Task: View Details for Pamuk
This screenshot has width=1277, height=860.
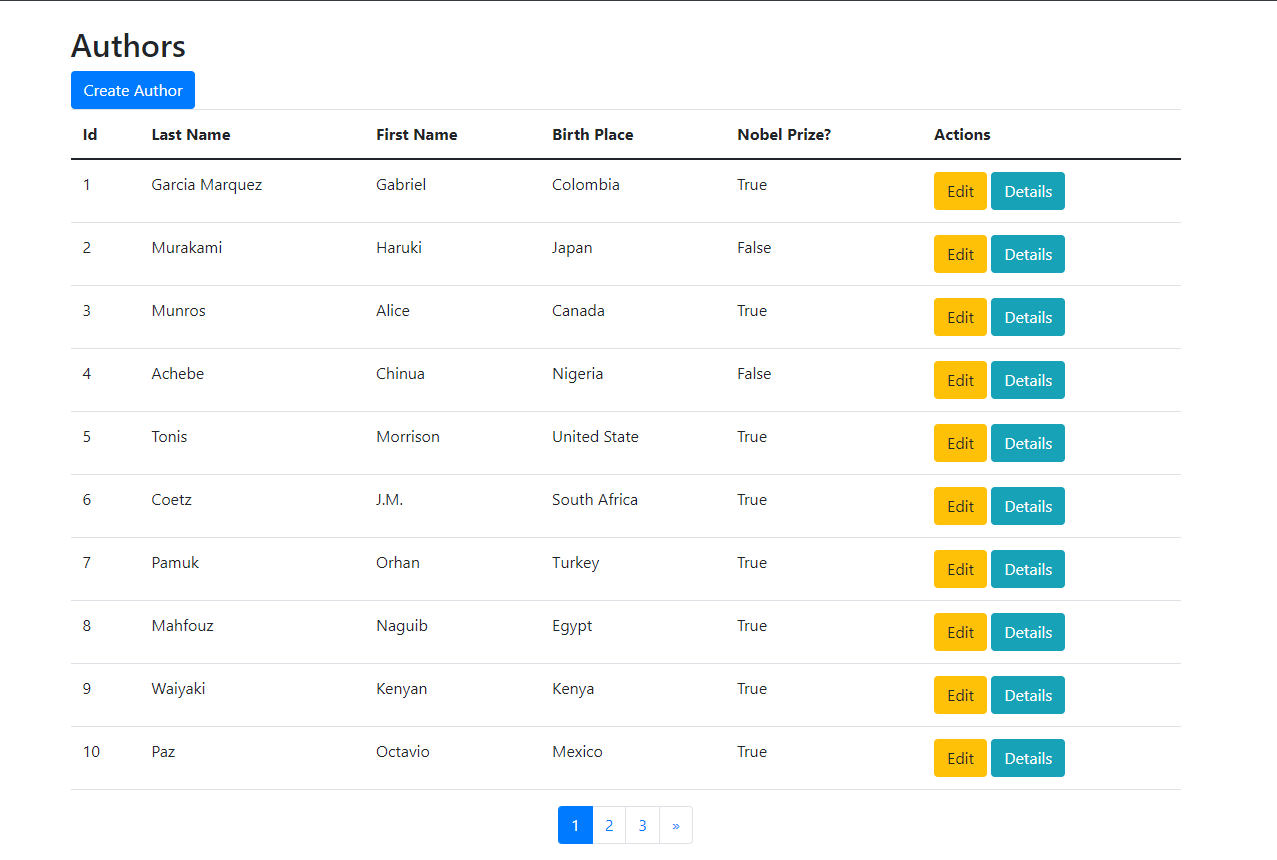Action: tap(1027, 569)
